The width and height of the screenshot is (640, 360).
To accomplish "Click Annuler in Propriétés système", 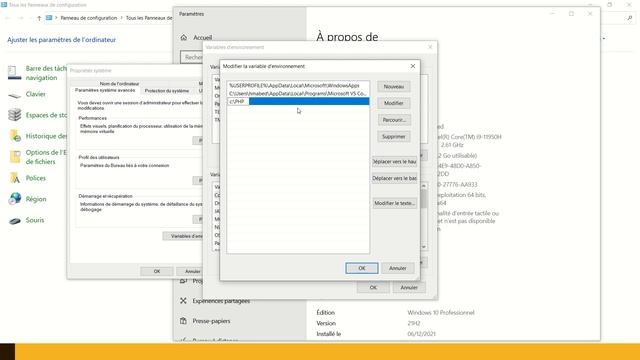I will pyautogui.click(x=190, y=271).
